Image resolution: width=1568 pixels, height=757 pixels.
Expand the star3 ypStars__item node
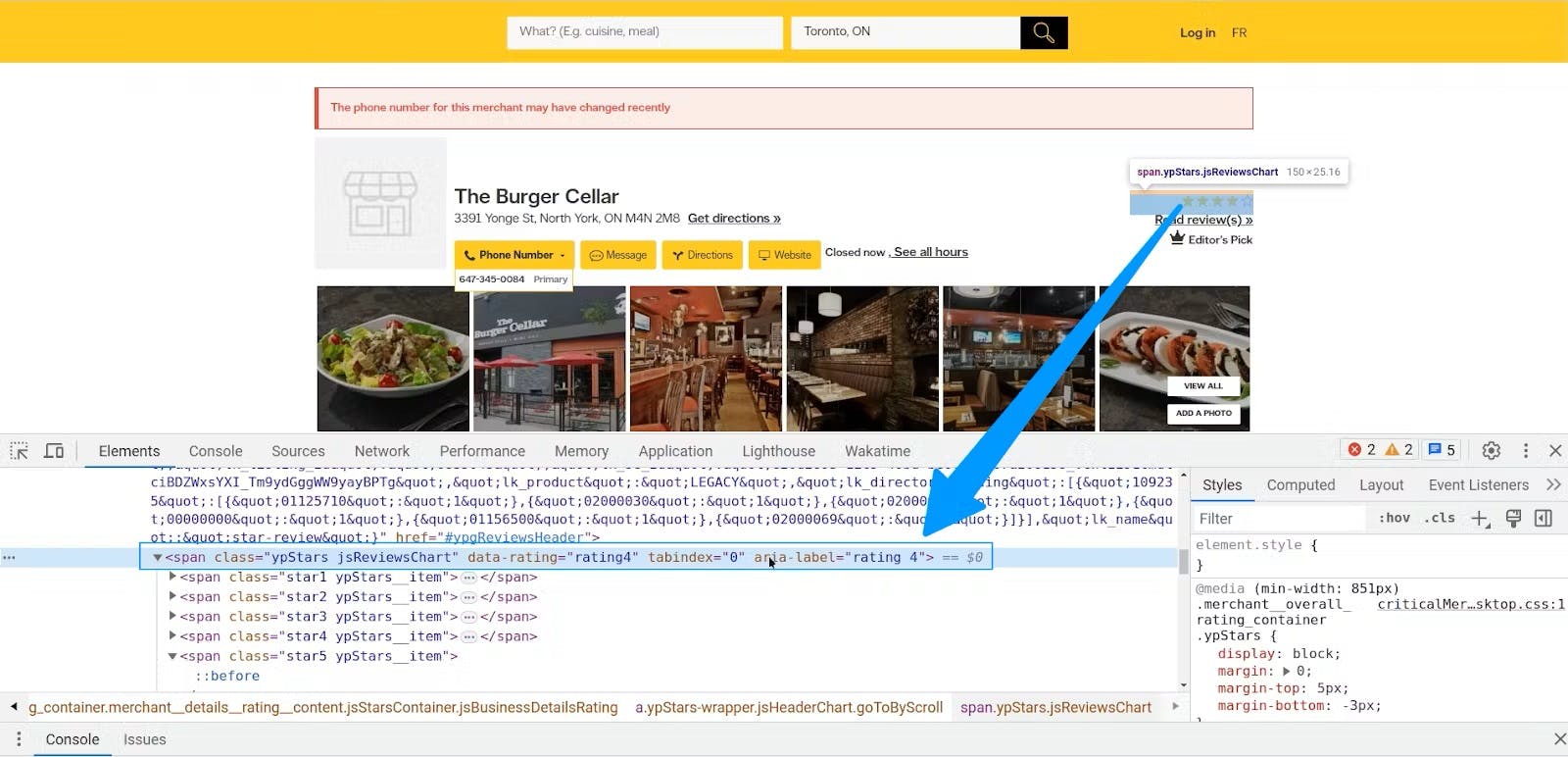(x=172, y=616)
